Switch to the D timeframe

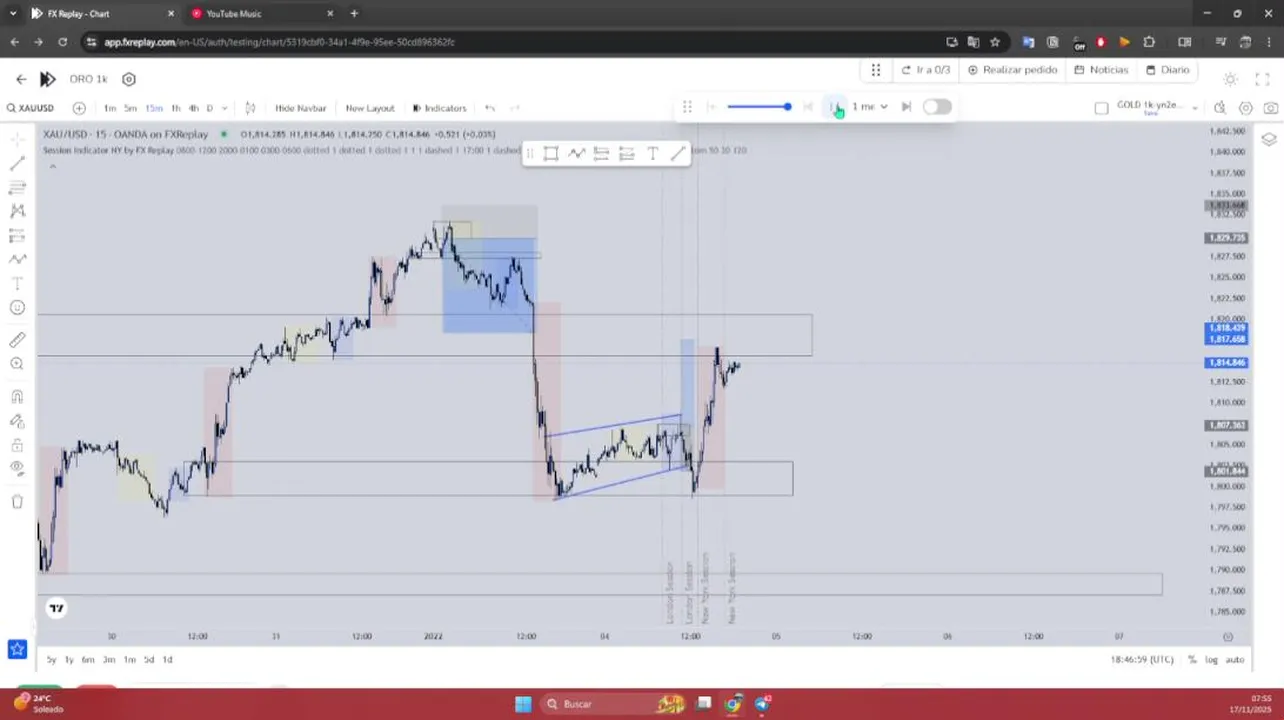[x=209, y=108]
